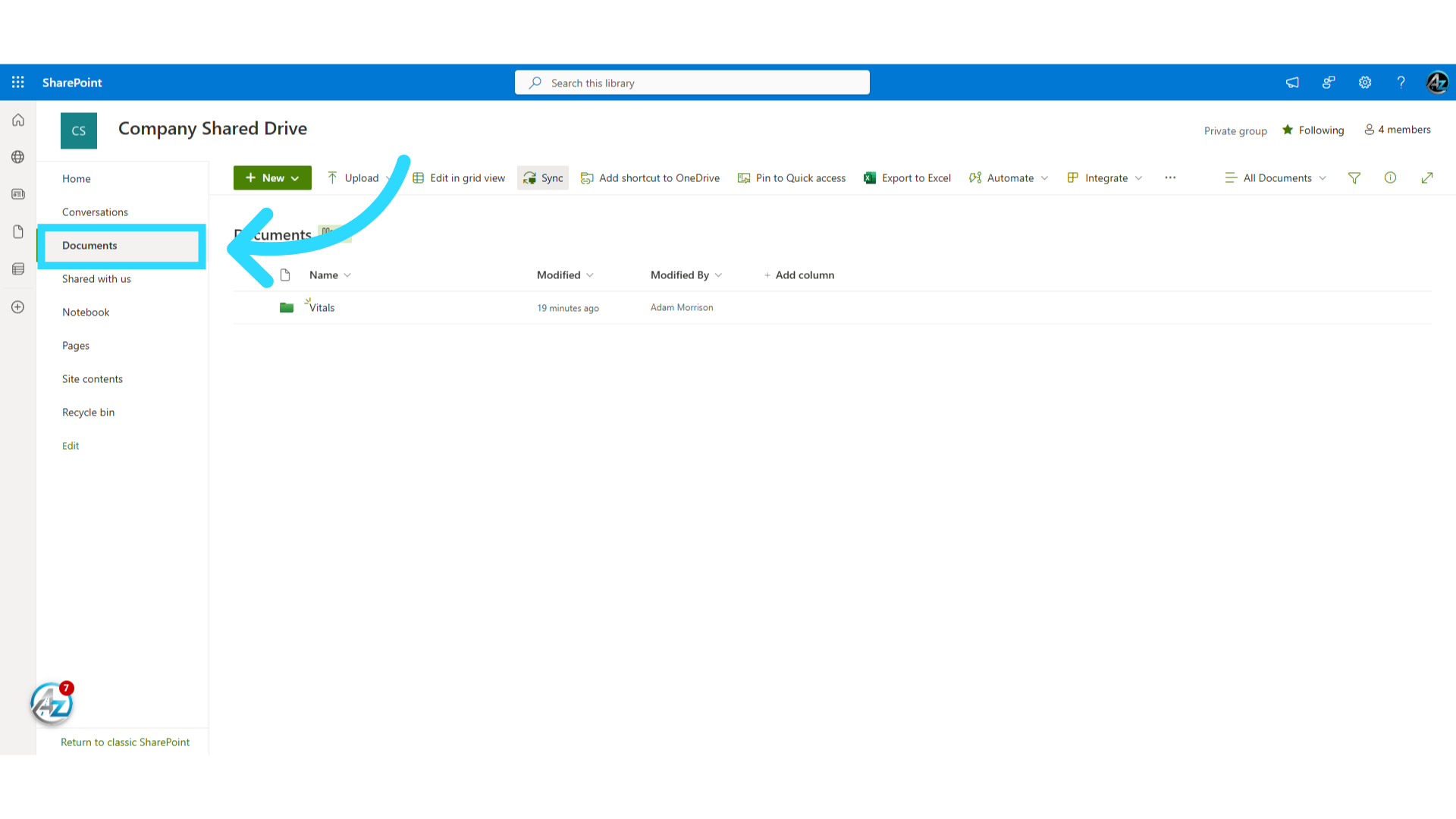The height and width of the screenshot is (819, 1456).
Task: Click the file type column icon
Action: (x=285, y=275)
